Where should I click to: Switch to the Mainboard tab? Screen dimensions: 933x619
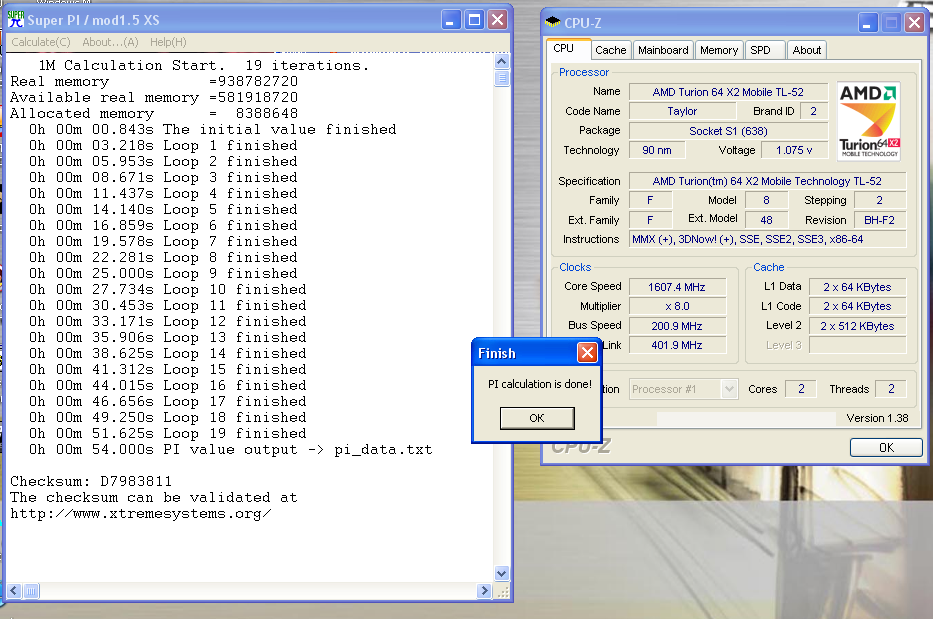(663, 50)
